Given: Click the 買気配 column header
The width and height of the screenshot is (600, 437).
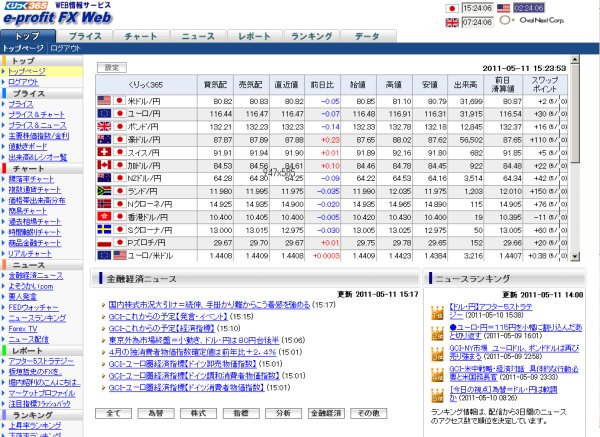Looking at the screenshot, I should [215, 85].
